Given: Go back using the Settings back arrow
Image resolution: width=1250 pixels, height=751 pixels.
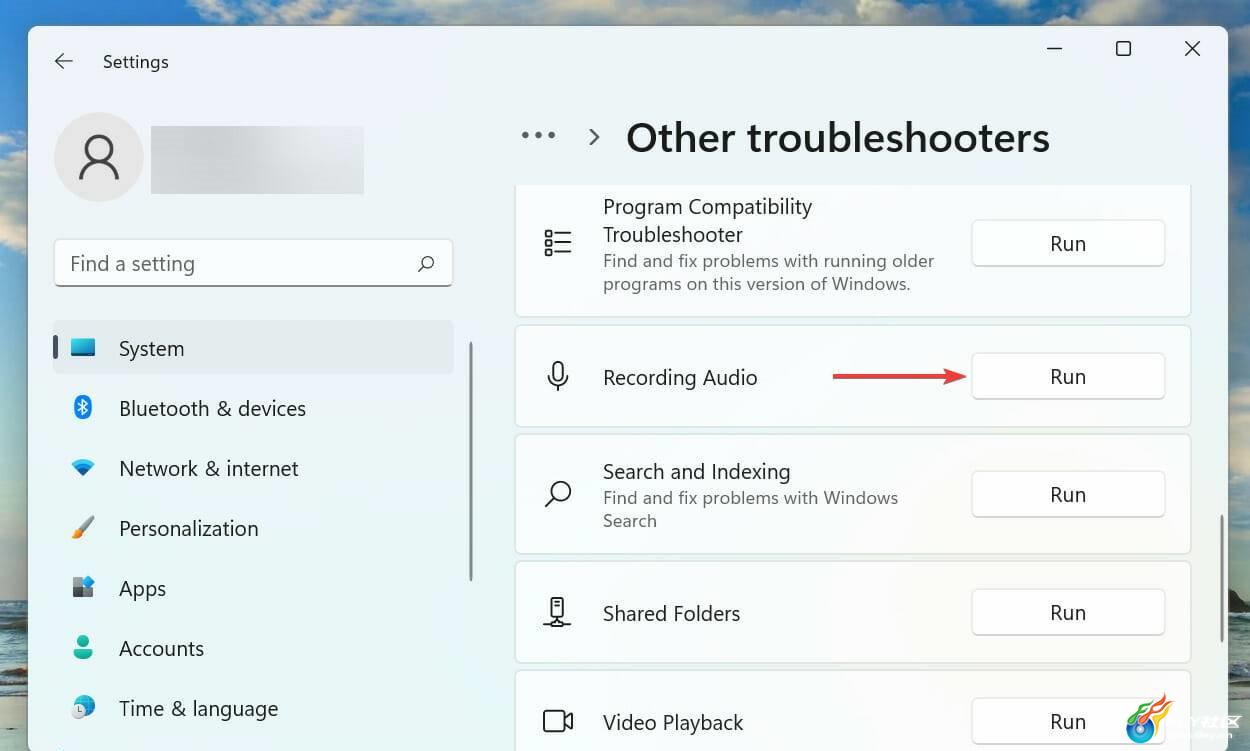Looking at the screenshot, I should (x=64, y=62).
